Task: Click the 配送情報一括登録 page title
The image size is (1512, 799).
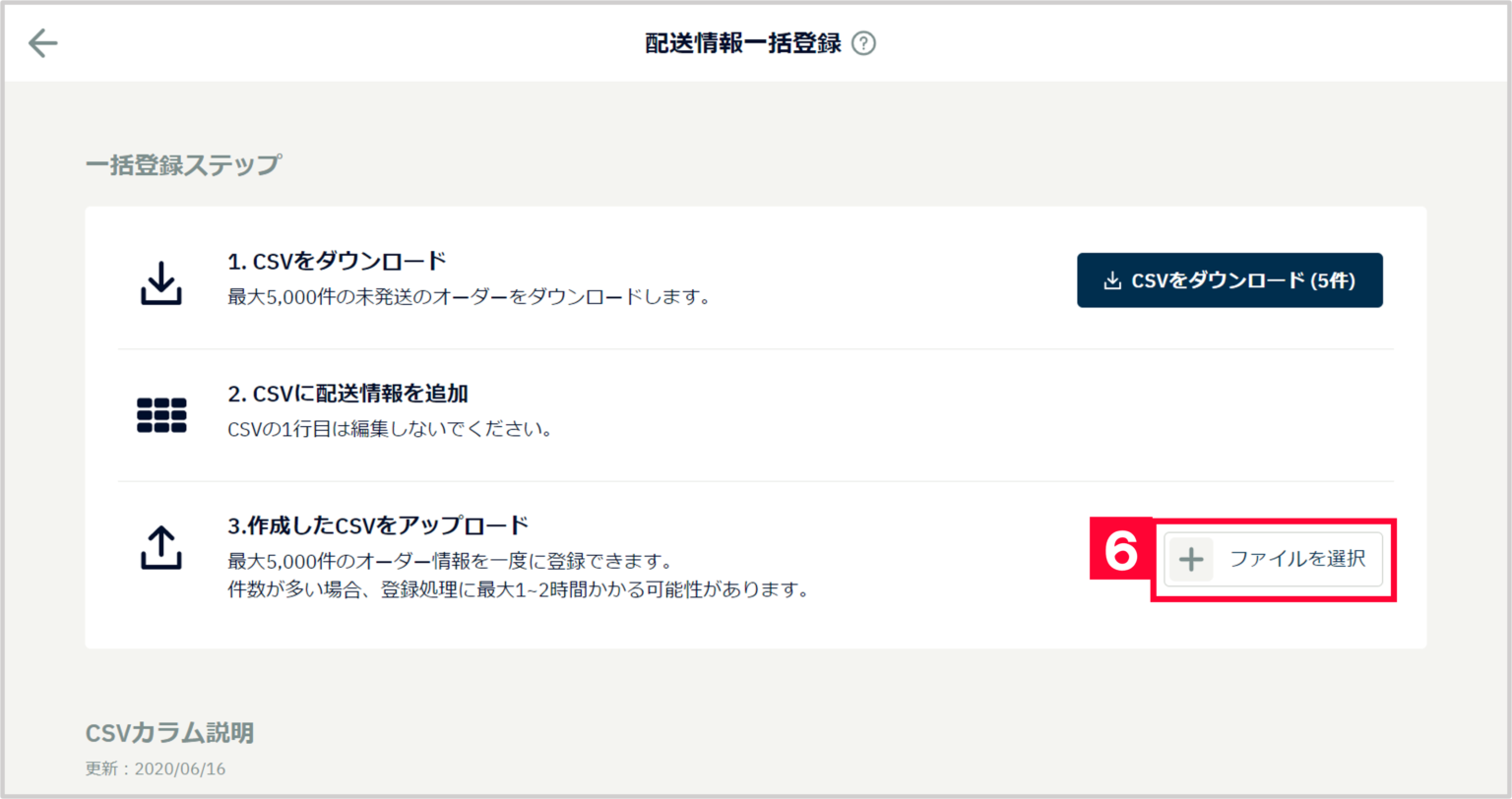Action: (744, 42)
